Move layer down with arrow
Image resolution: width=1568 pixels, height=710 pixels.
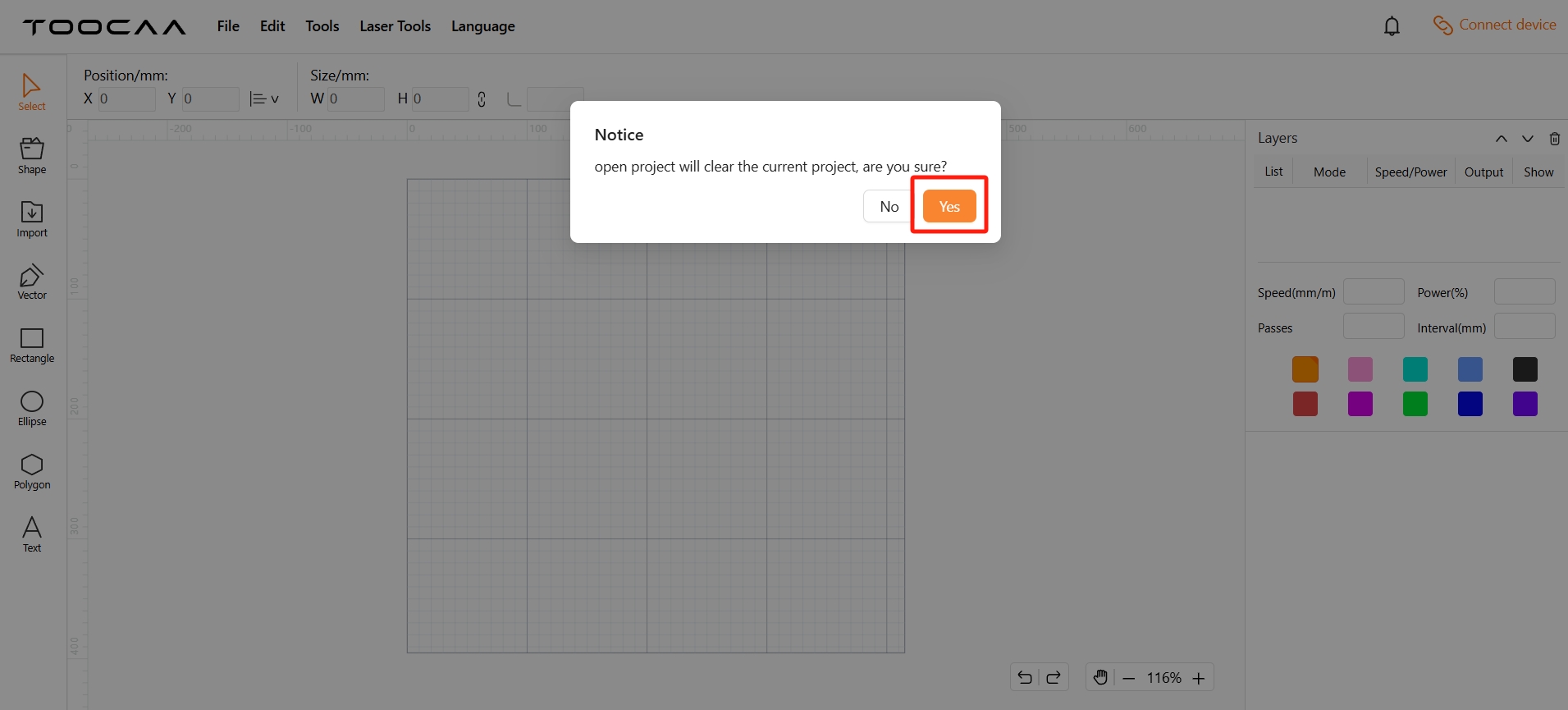(x=1528, y=139)
